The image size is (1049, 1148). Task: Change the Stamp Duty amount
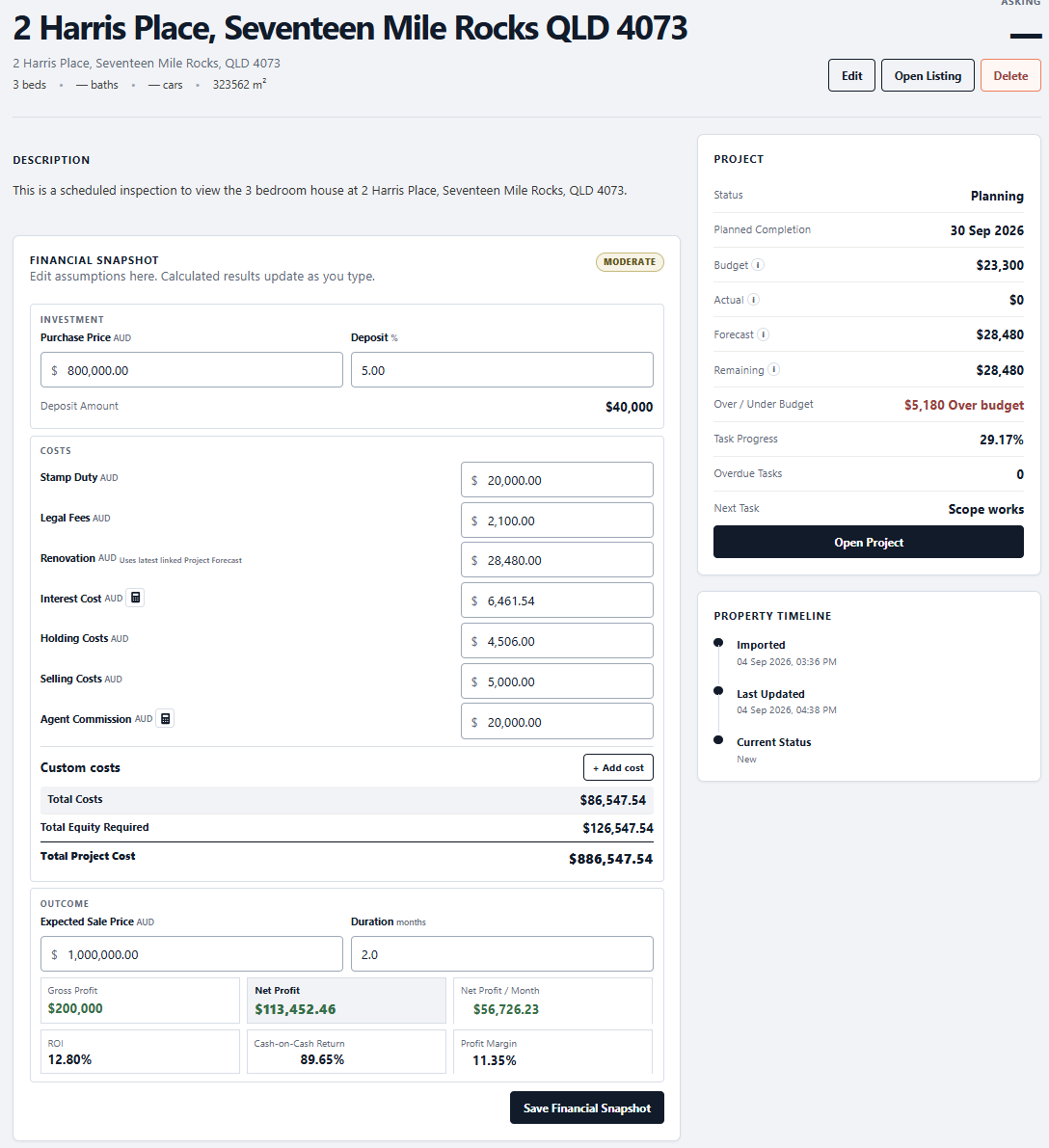point(556,480)
